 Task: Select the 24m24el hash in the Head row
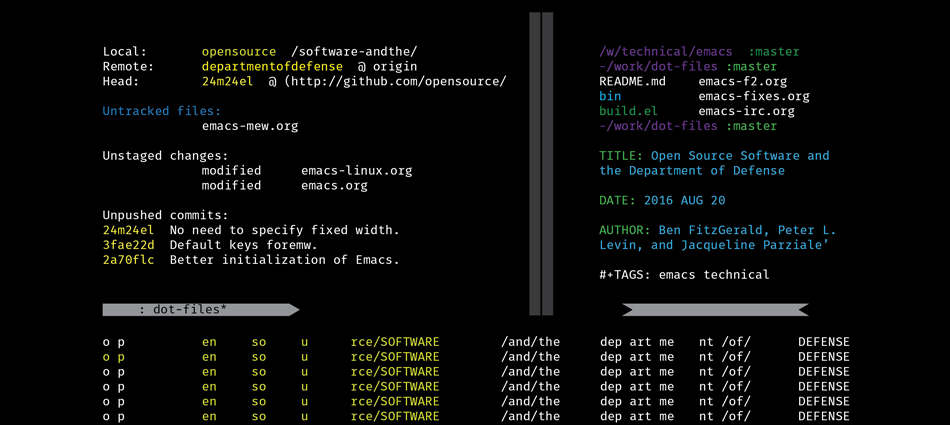point(227,82)
